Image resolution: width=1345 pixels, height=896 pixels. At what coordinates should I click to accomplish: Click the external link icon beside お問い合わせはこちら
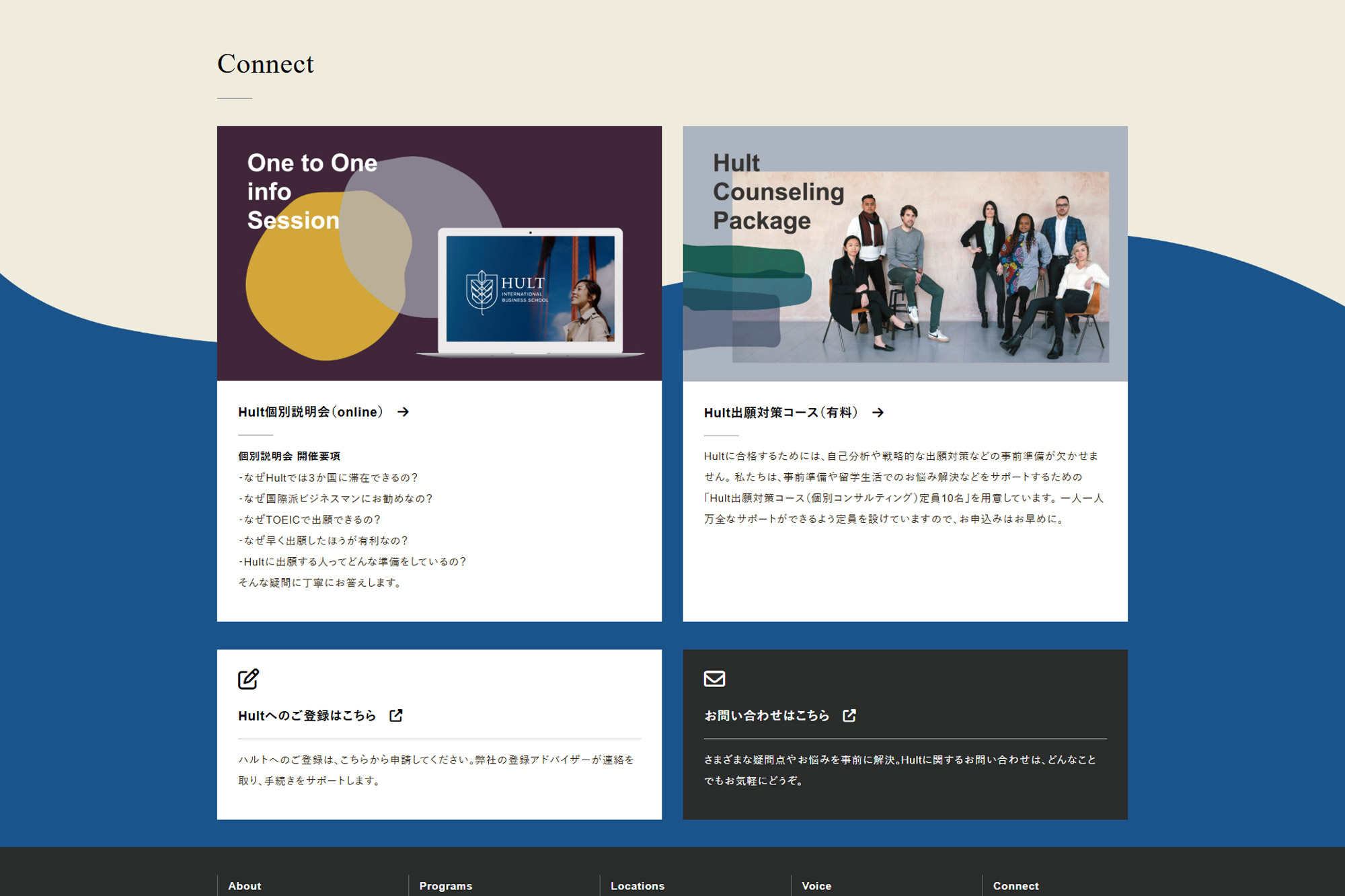tap(849, 715)
